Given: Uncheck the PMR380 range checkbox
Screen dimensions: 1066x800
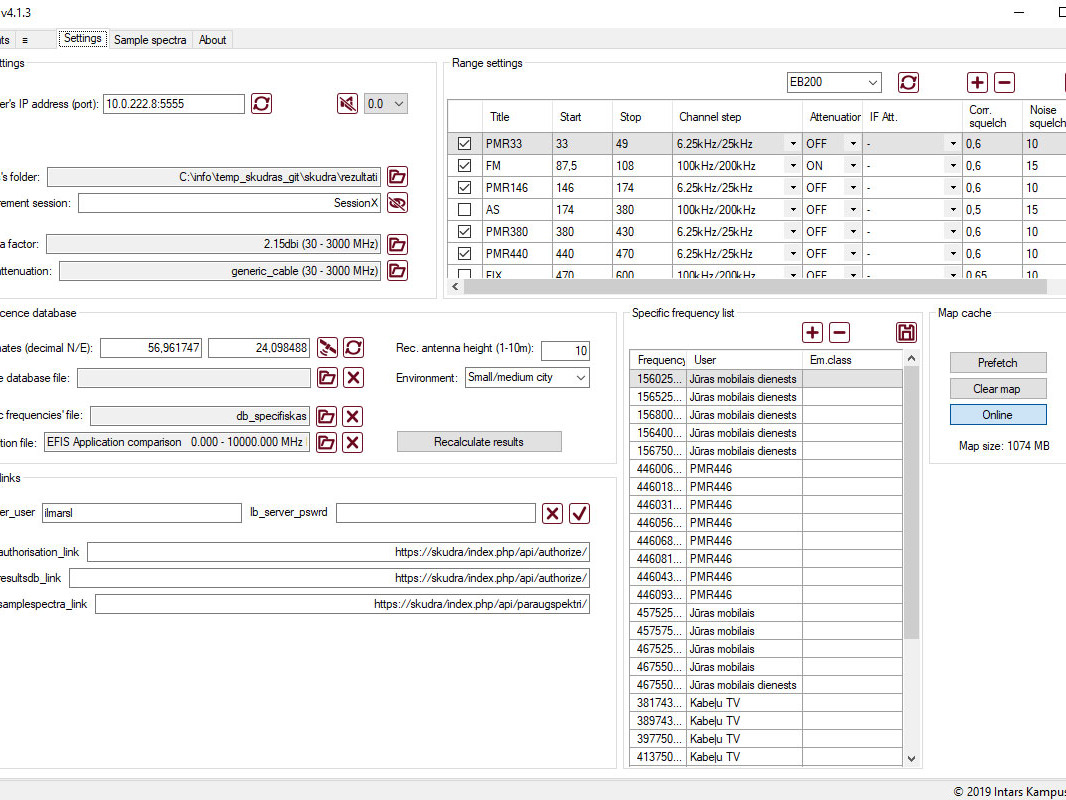Looking at the screenshot, I should coord(464,232).
